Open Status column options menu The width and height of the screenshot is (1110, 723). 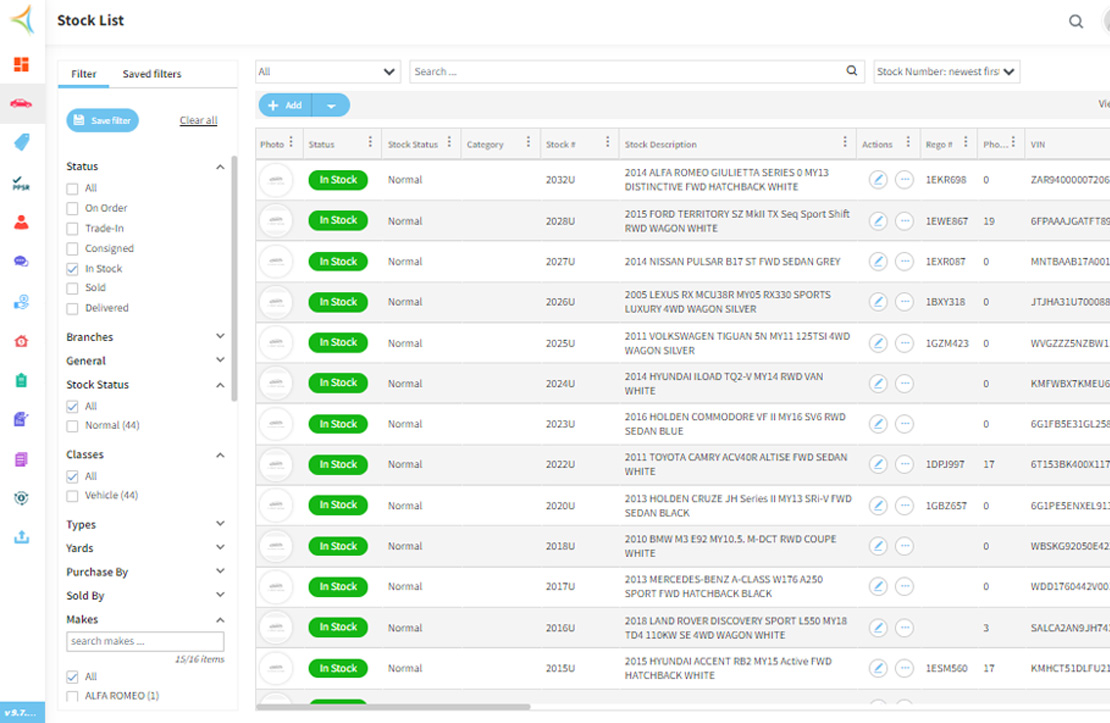[370, 142]
